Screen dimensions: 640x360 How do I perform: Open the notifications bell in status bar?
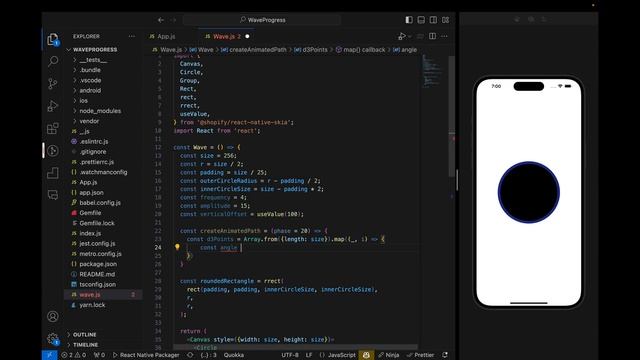(445, 355)
